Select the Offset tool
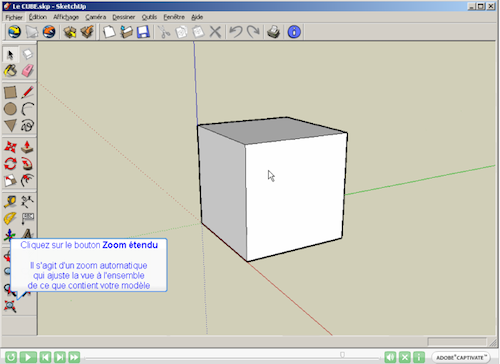Image resolution: width=500 pixels, height=364 pixels. tap(27, 180)
